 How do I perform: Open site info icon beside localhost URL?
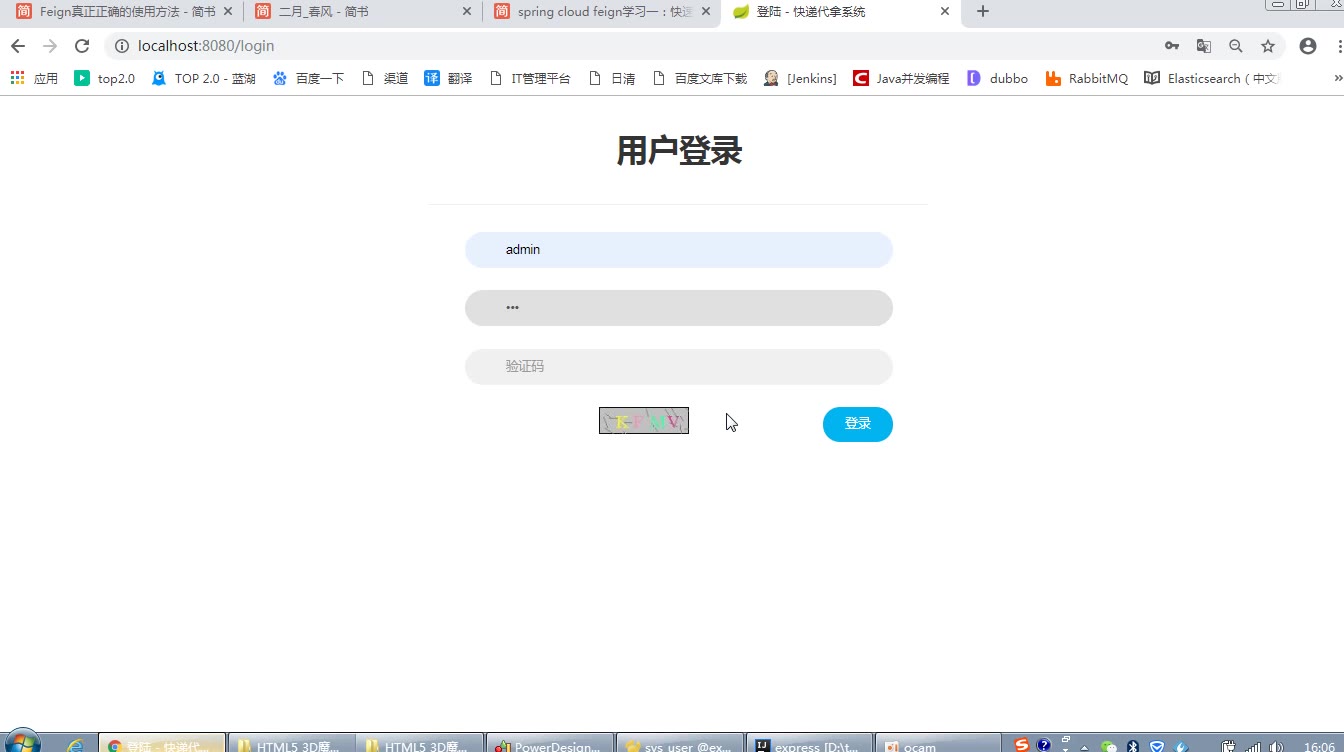tap(122, 46)
